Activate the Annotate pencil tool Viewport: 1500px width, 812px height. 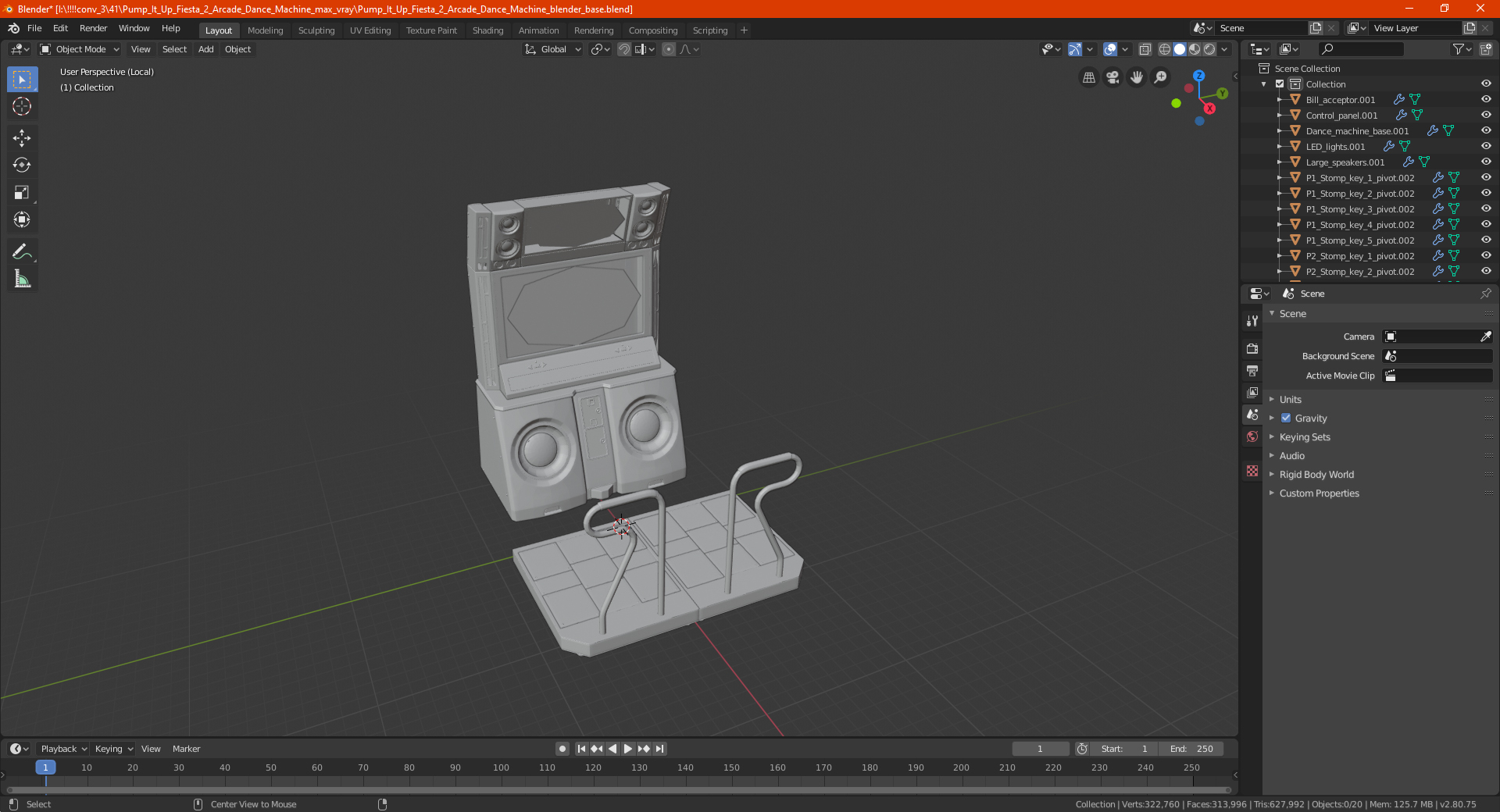22,251
